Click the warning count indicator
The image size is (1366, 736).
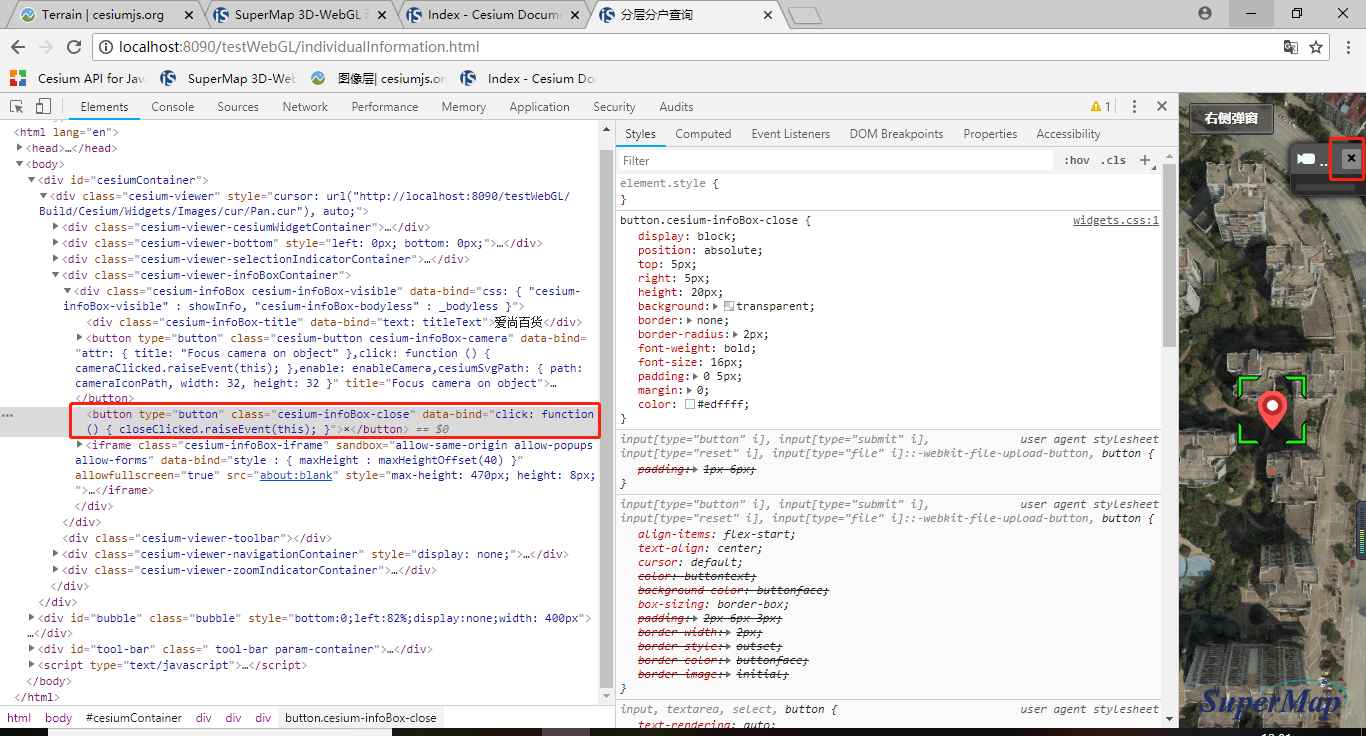click(x=1100, y=107)
